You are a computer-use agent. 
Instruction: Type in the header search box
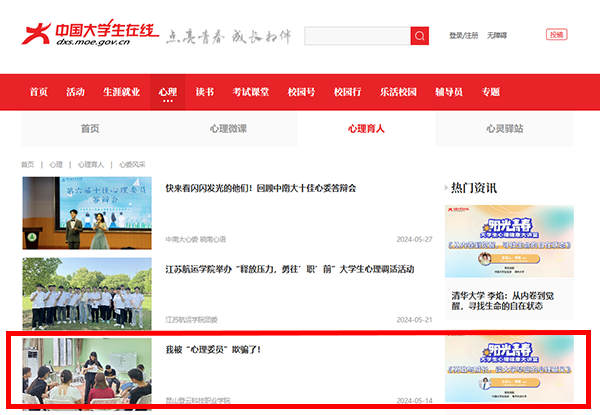[357, 36]
